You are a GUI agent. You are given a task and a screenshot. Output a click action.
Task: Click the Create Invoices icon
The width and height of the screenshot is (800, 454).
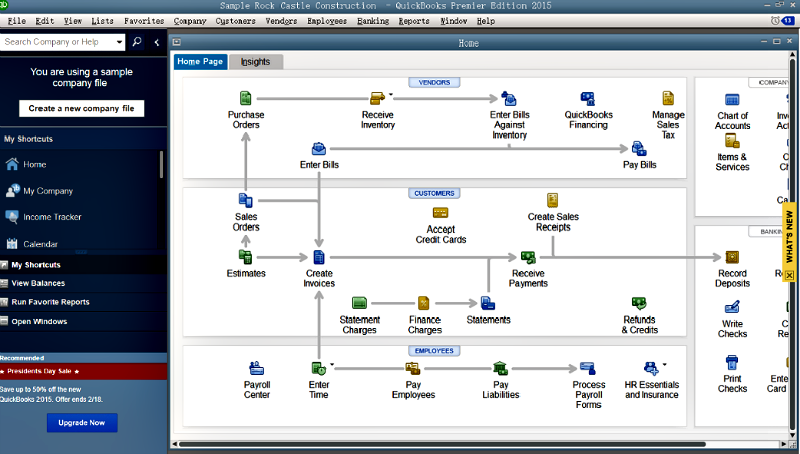coord(319,257)
